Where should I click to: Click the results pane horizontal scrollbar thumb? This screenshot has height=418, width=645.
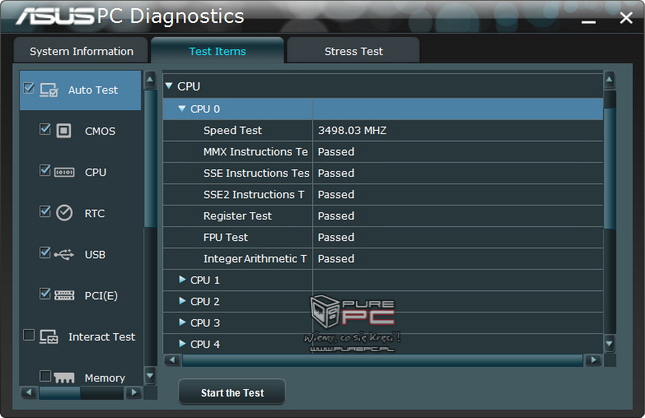(x=383, y=360)
